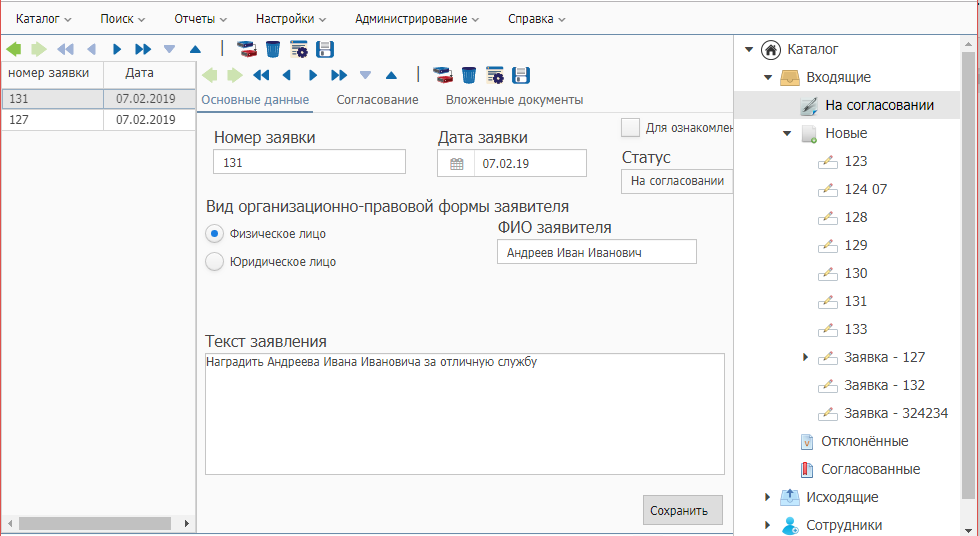Switch to Вложенные документы tab
This screenshot has height=536, width=980.
point(514,100)
